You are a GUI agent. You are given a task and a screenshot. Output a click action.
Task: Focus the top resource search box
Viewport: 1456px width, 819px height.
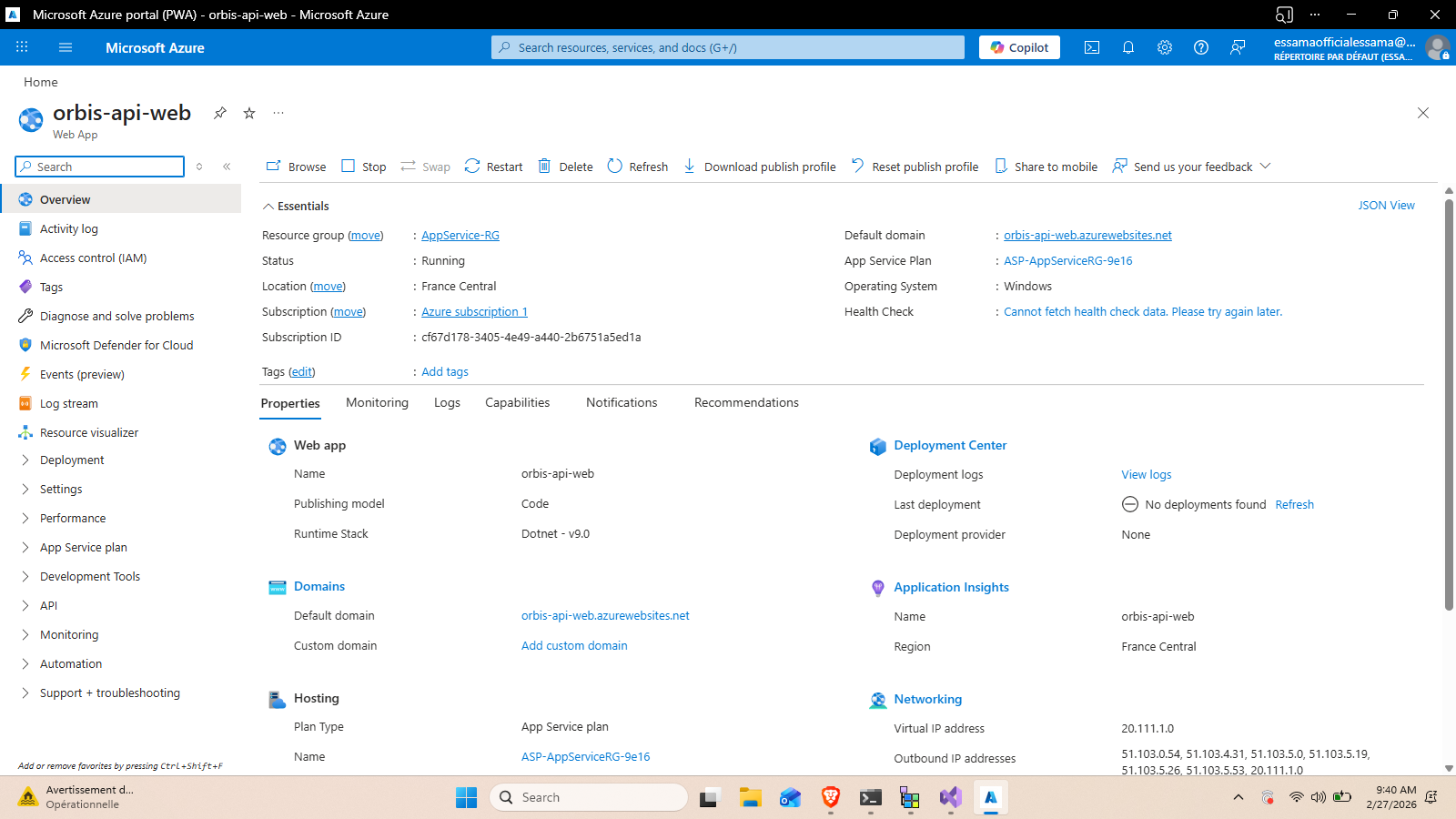pos(728,47)
